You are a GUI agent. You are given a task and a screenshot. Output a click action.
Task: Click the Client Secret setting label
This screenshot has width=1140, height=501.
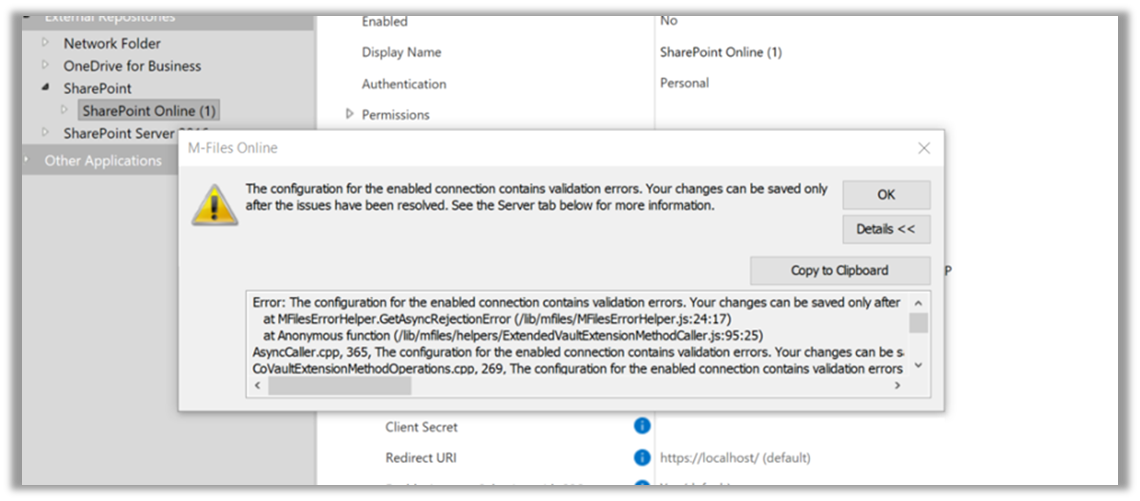tap(422, 427)
